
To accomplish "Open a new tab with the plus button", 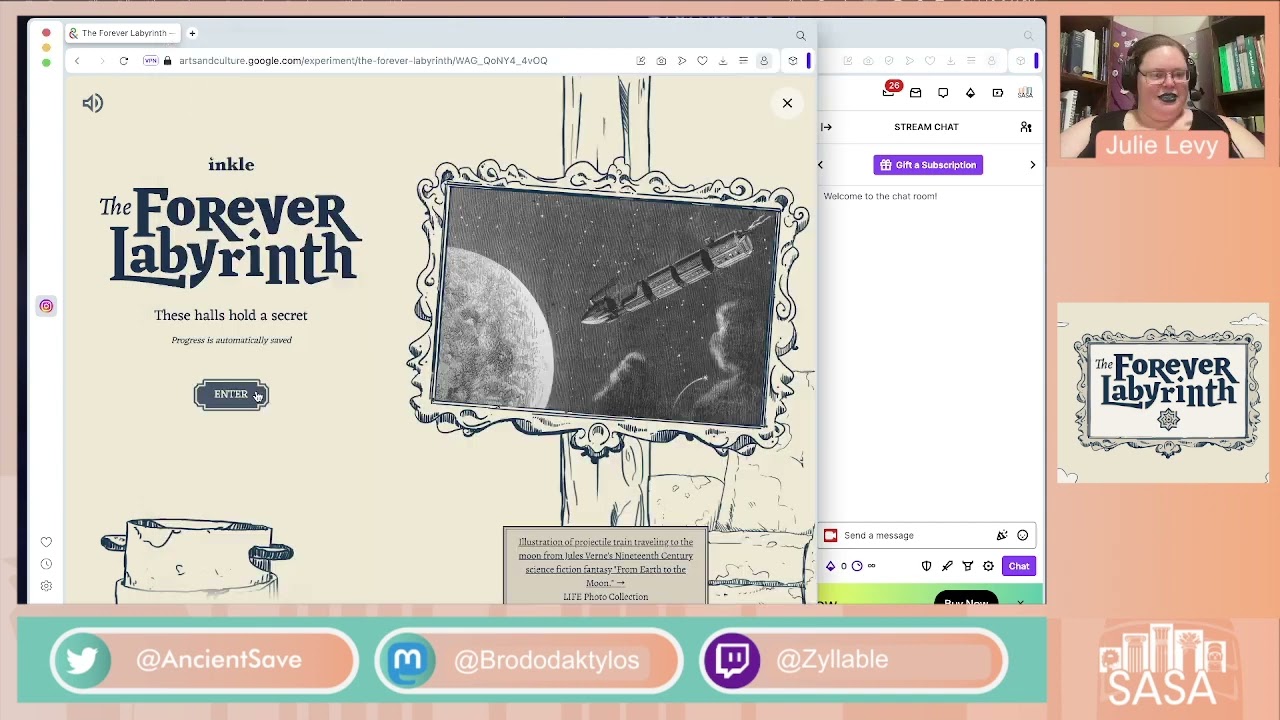I will point(192,33).
